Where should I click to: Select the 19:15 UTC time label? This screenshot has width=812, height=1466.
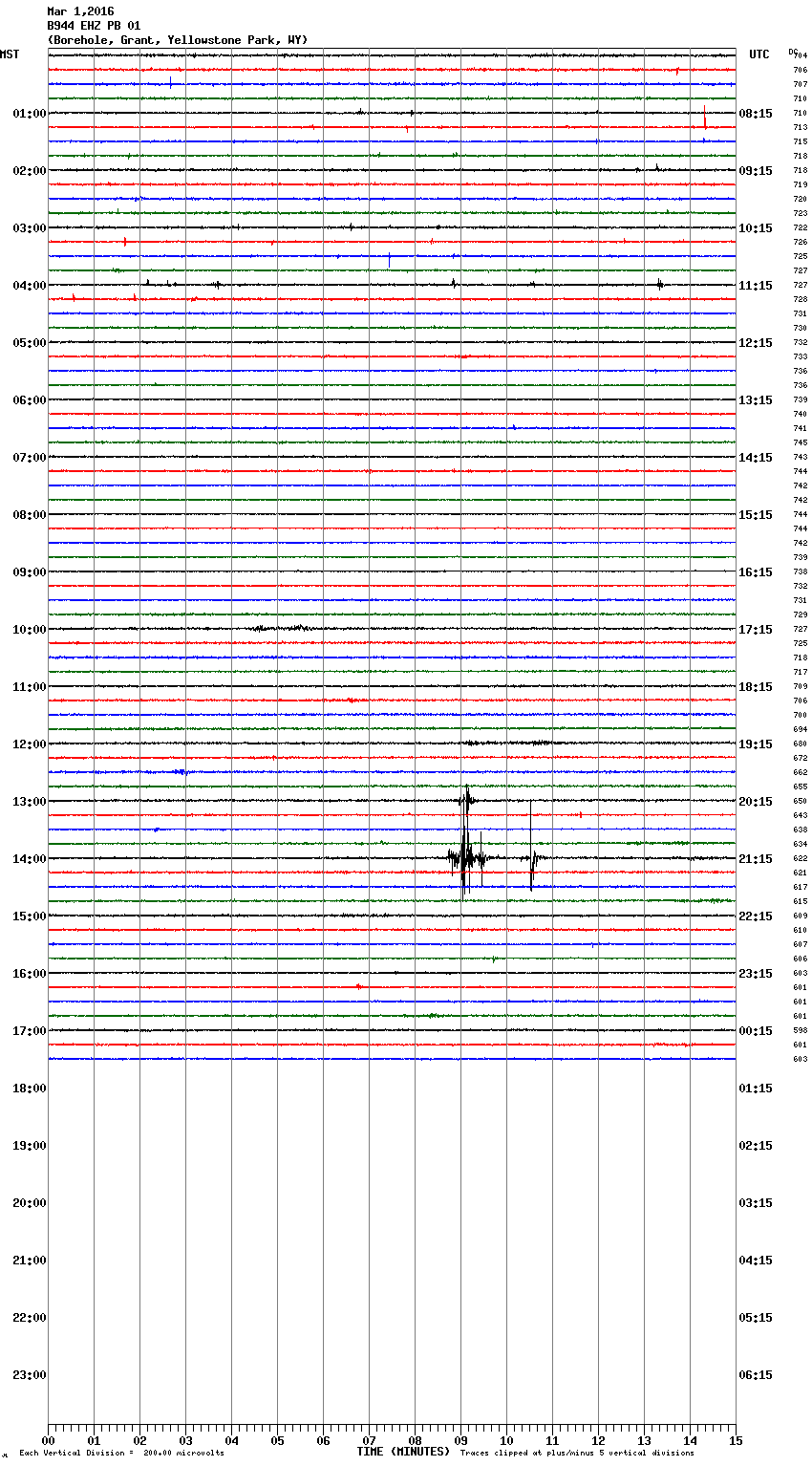pos(756,744)
